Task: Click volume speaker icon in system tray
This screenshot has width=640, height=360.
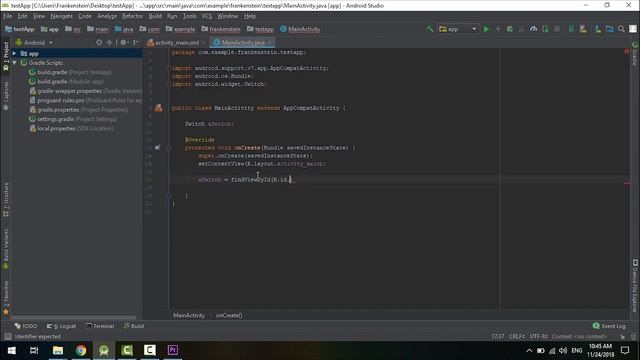Action: point(563,351)
